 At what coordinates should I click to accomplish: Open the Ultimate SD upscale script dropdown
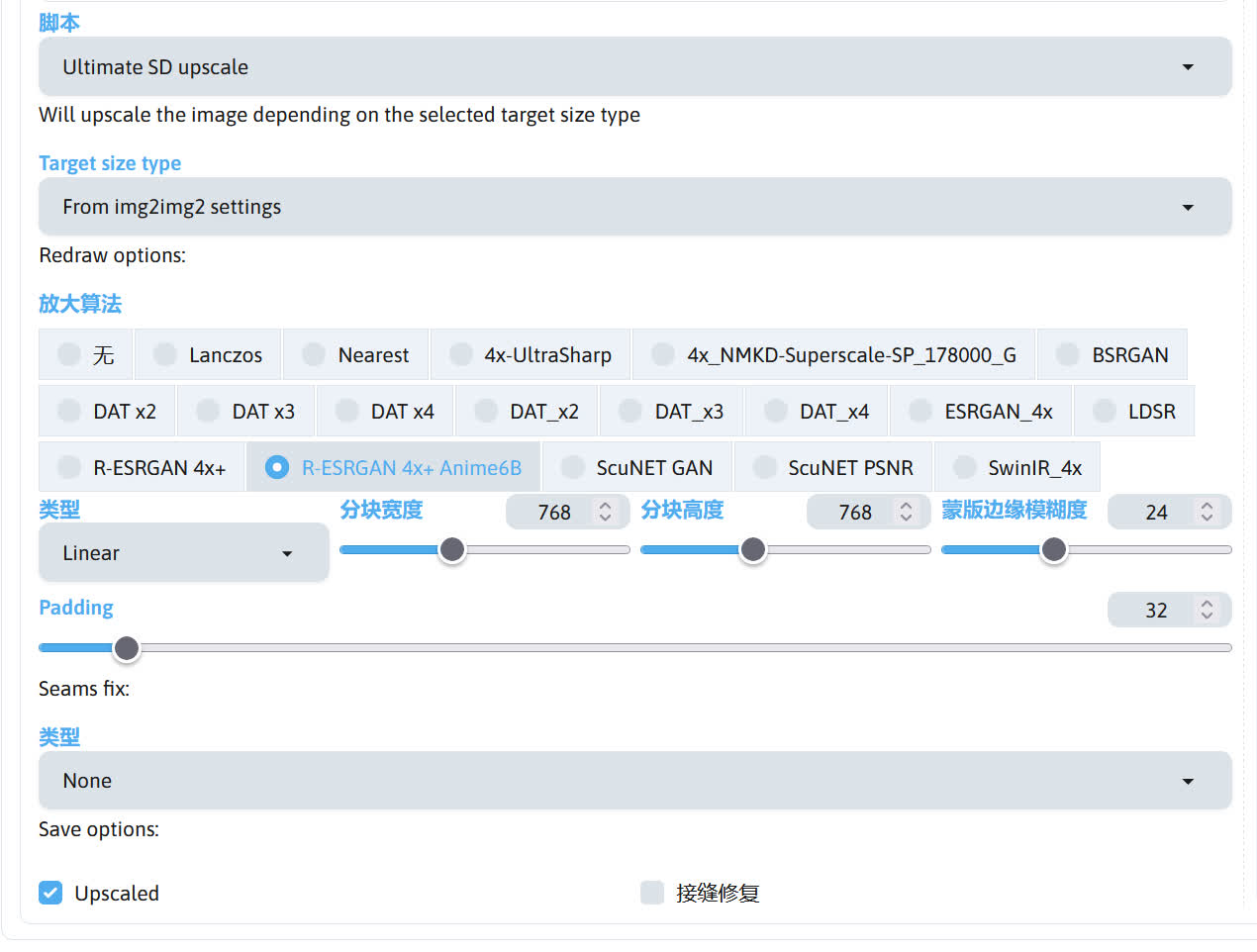pyautogui.click(x=634, y=67)
